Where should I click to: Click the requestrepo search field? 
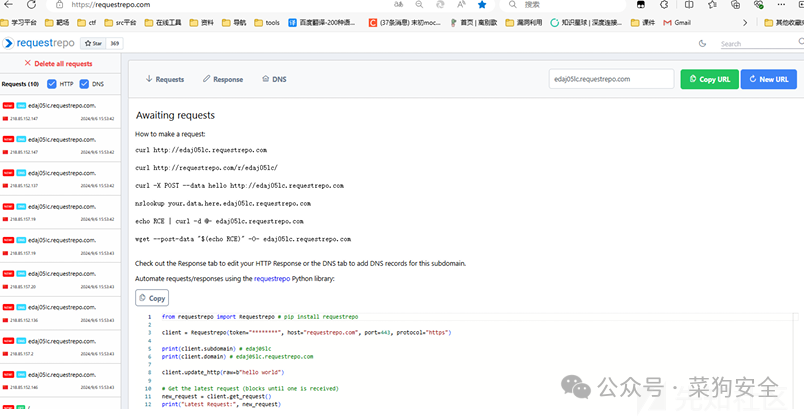[761, 44]
